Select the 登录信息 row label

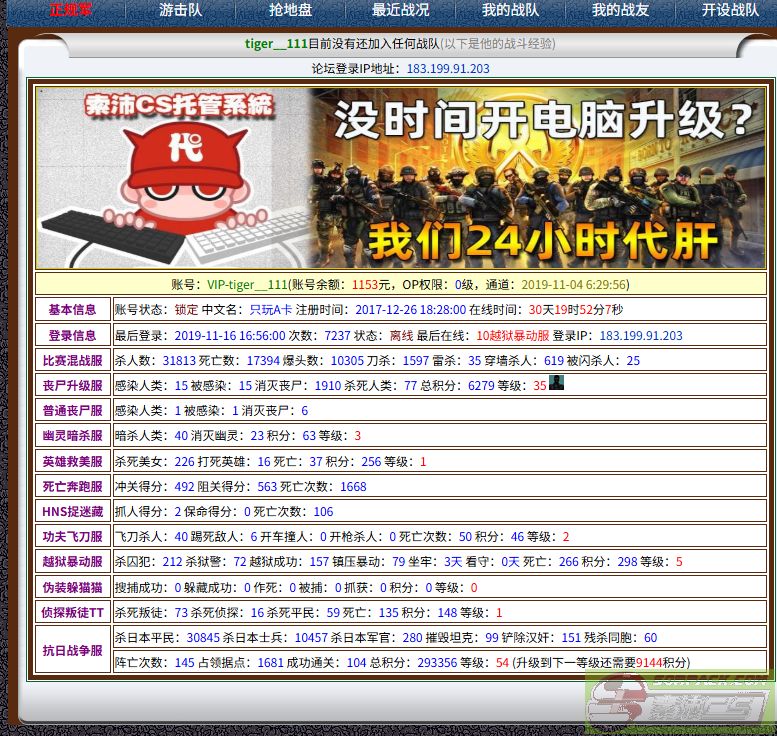[x=72, y=336]
